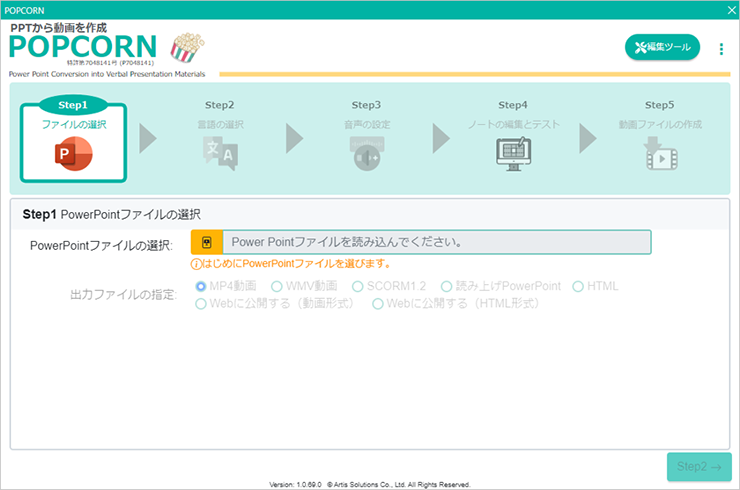Click the Step4 note editing monitor icon

(x=513, y=153)
